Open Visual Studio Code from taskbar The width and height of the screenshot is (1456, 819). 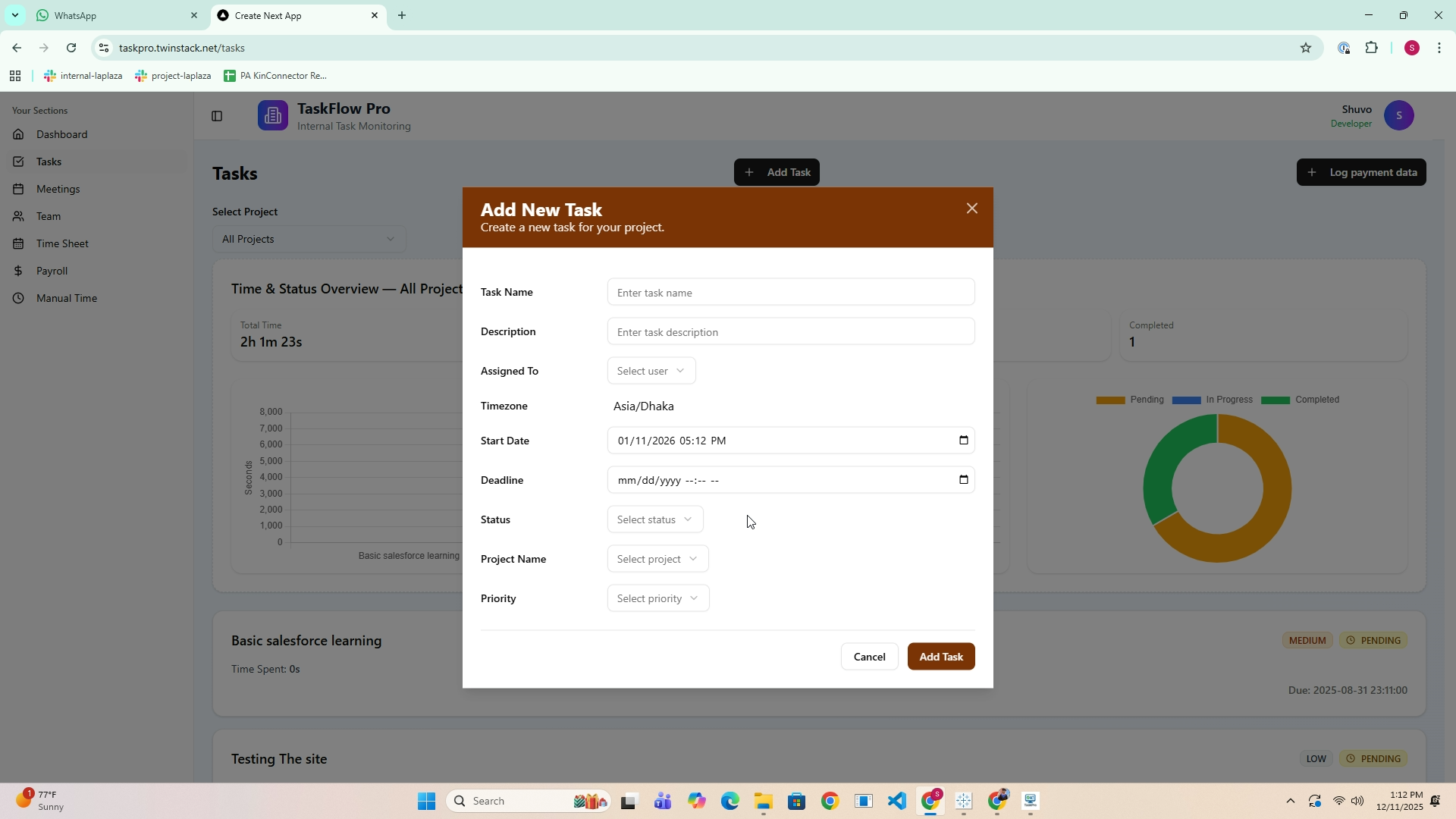[x=896, y=801]
